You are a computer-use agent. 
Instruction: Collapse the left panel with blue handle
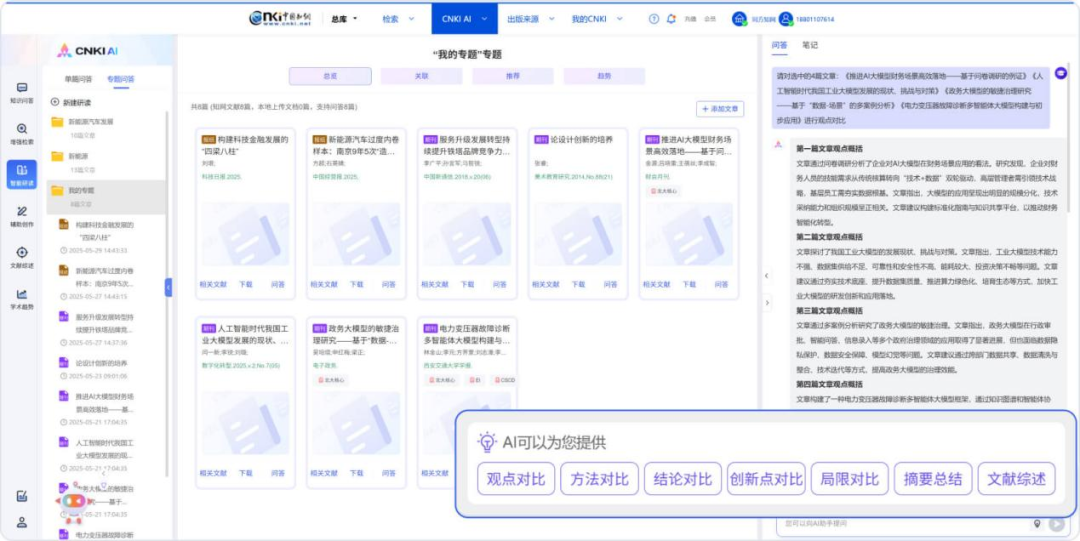(168, 287)
